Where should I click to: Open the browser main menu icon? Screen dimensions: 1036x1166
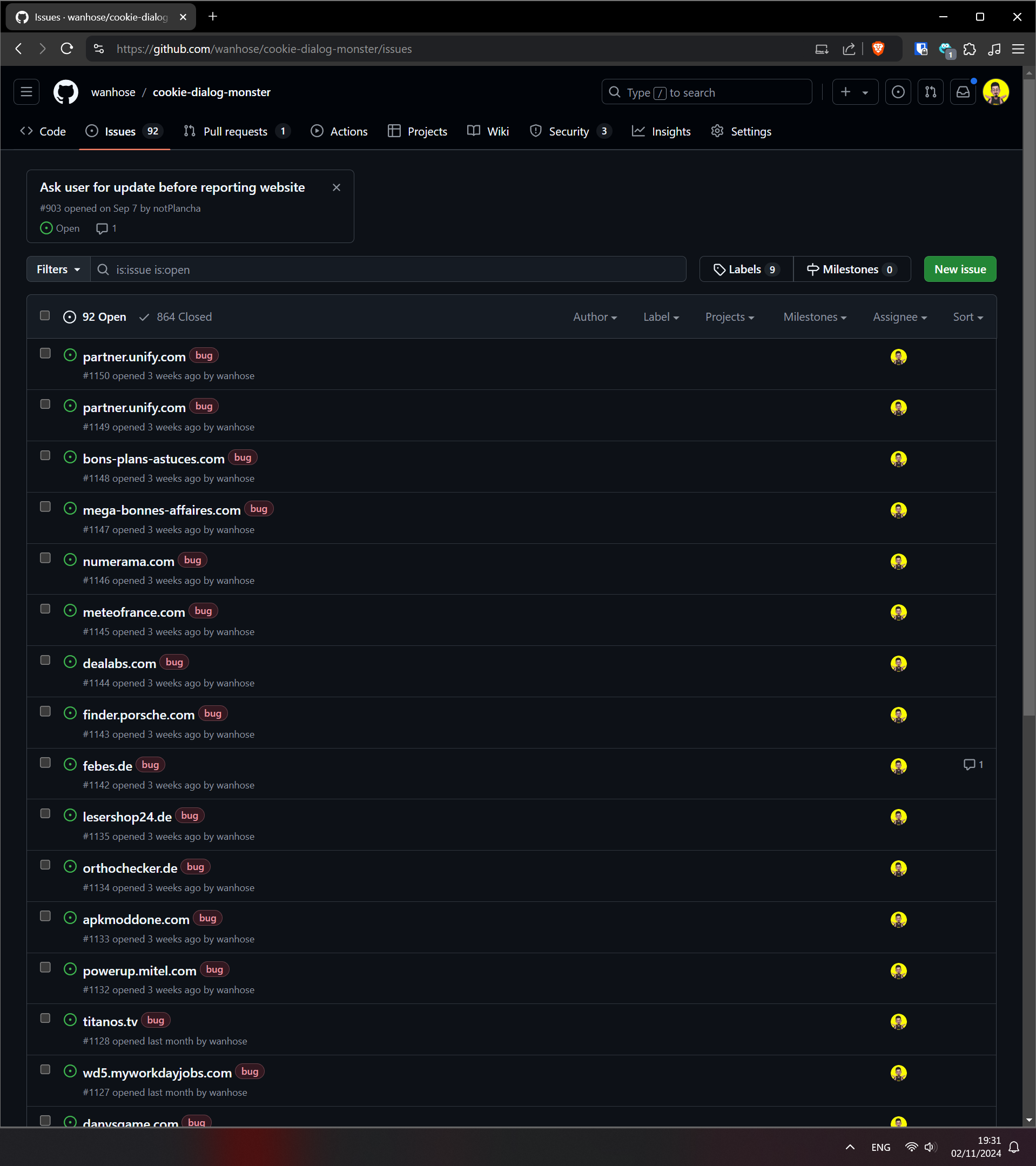coord(1018,49)
